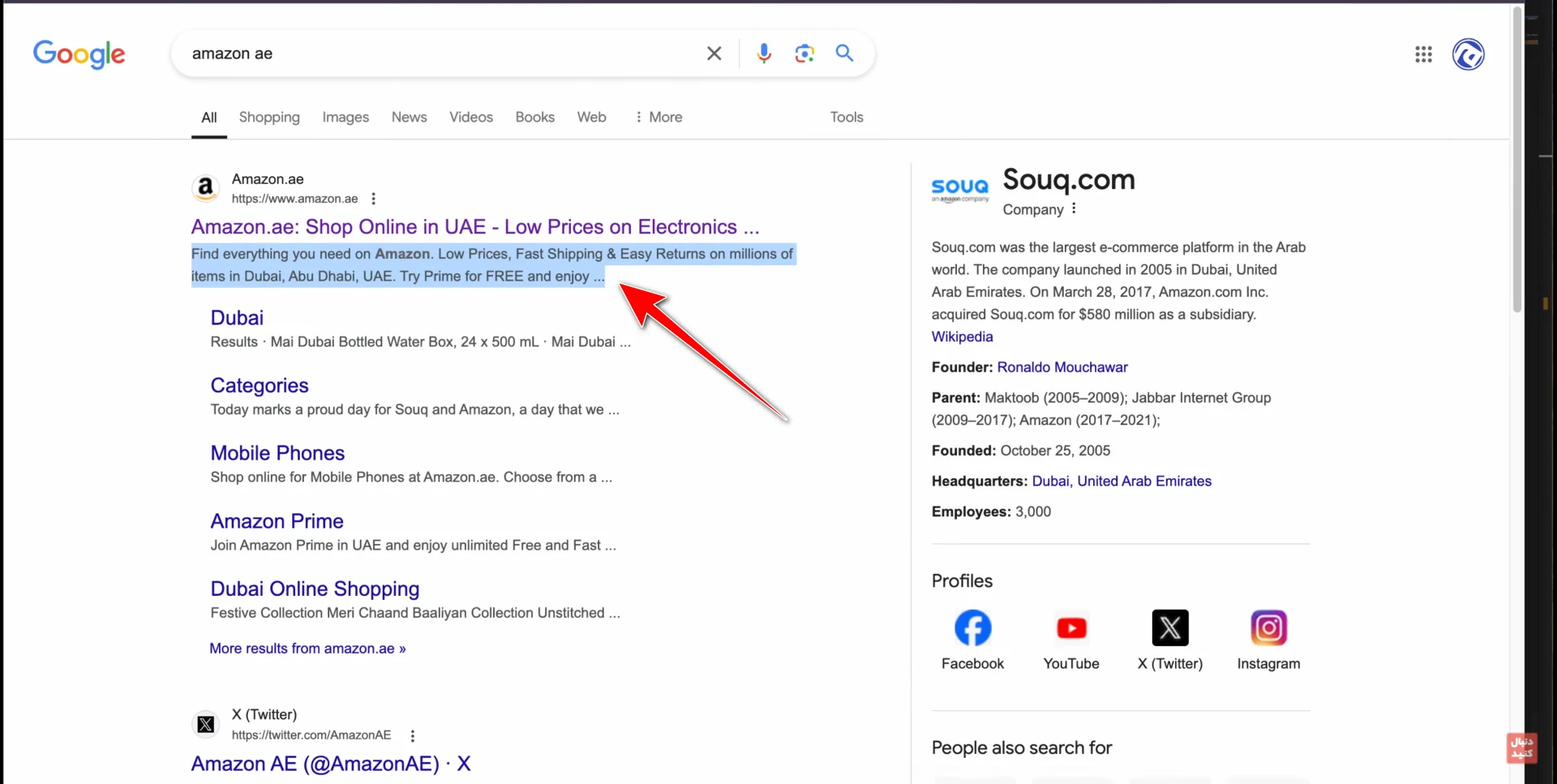Click the blue search magnifier icon
This screenshot has width=1557, height=784.
click(844, 54)
